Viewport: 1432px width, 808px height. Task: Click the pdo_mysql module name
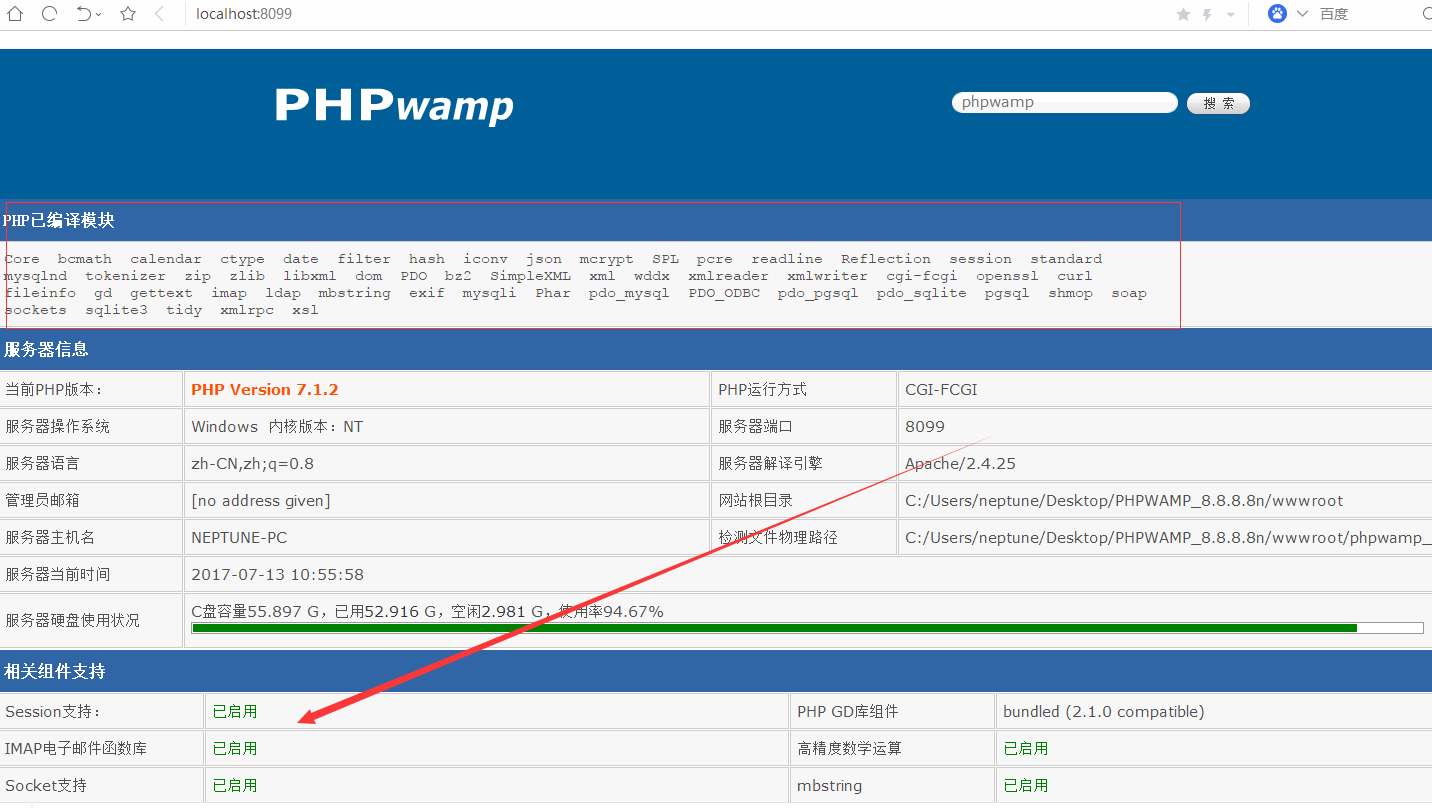click(x=629, y=293)
